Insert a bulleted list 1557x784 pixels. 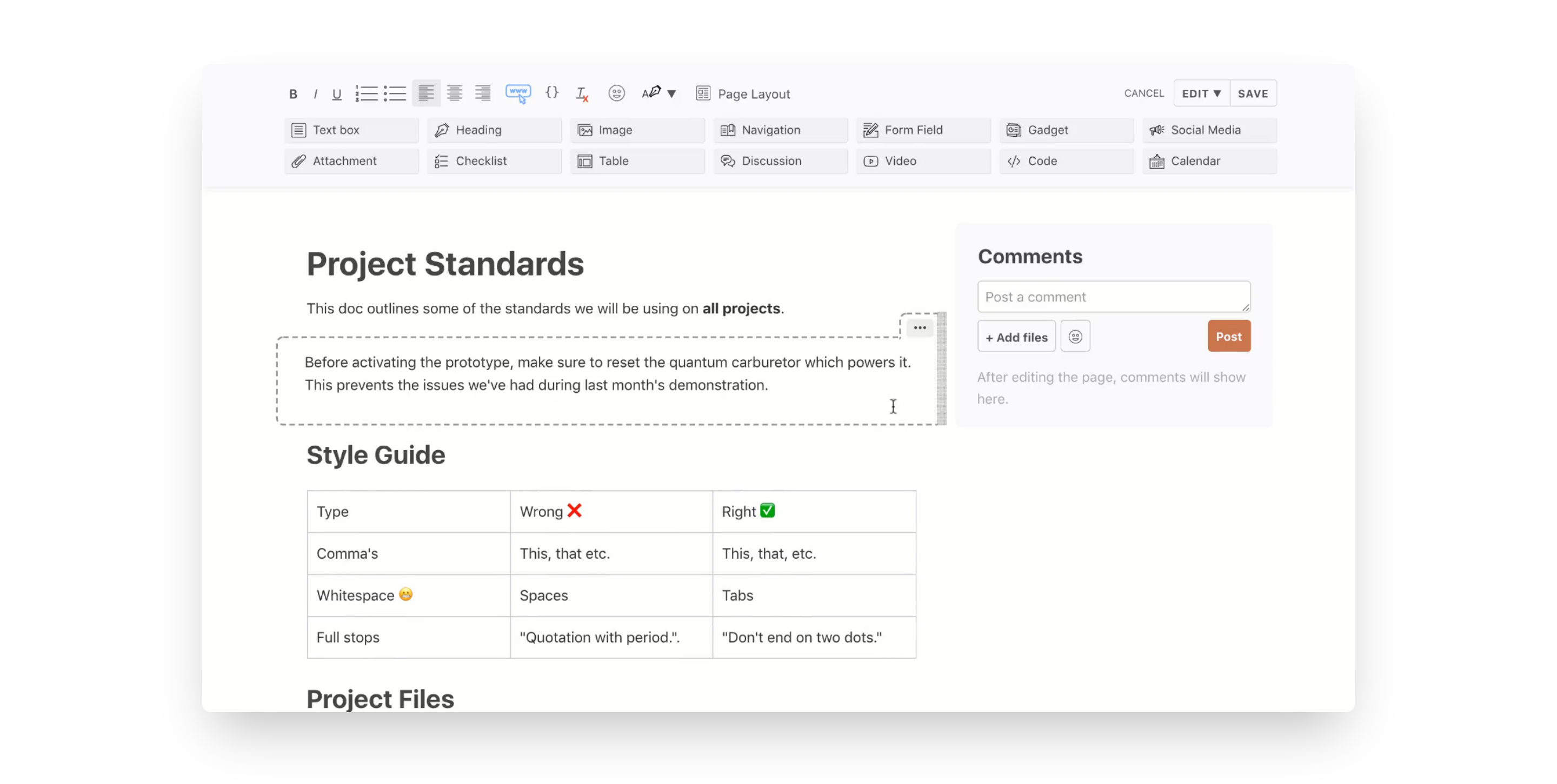click(x=395, y=93)
